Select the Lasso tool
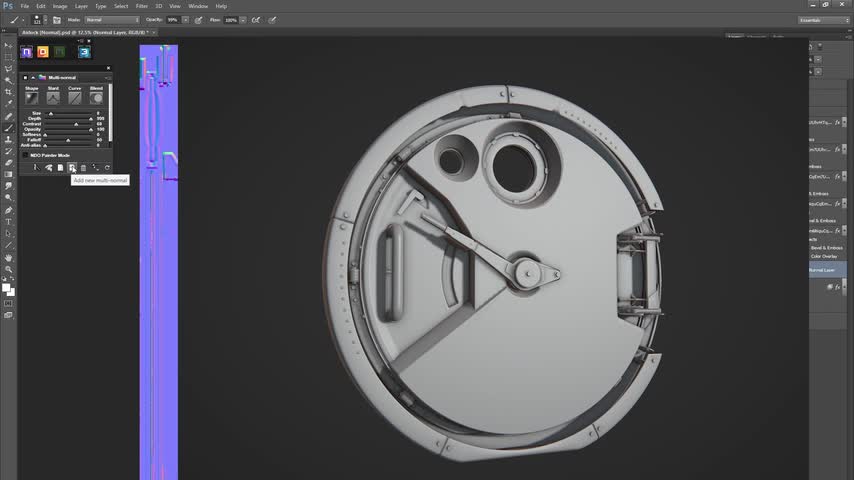The image size is (854, 480). click(8, 69)
